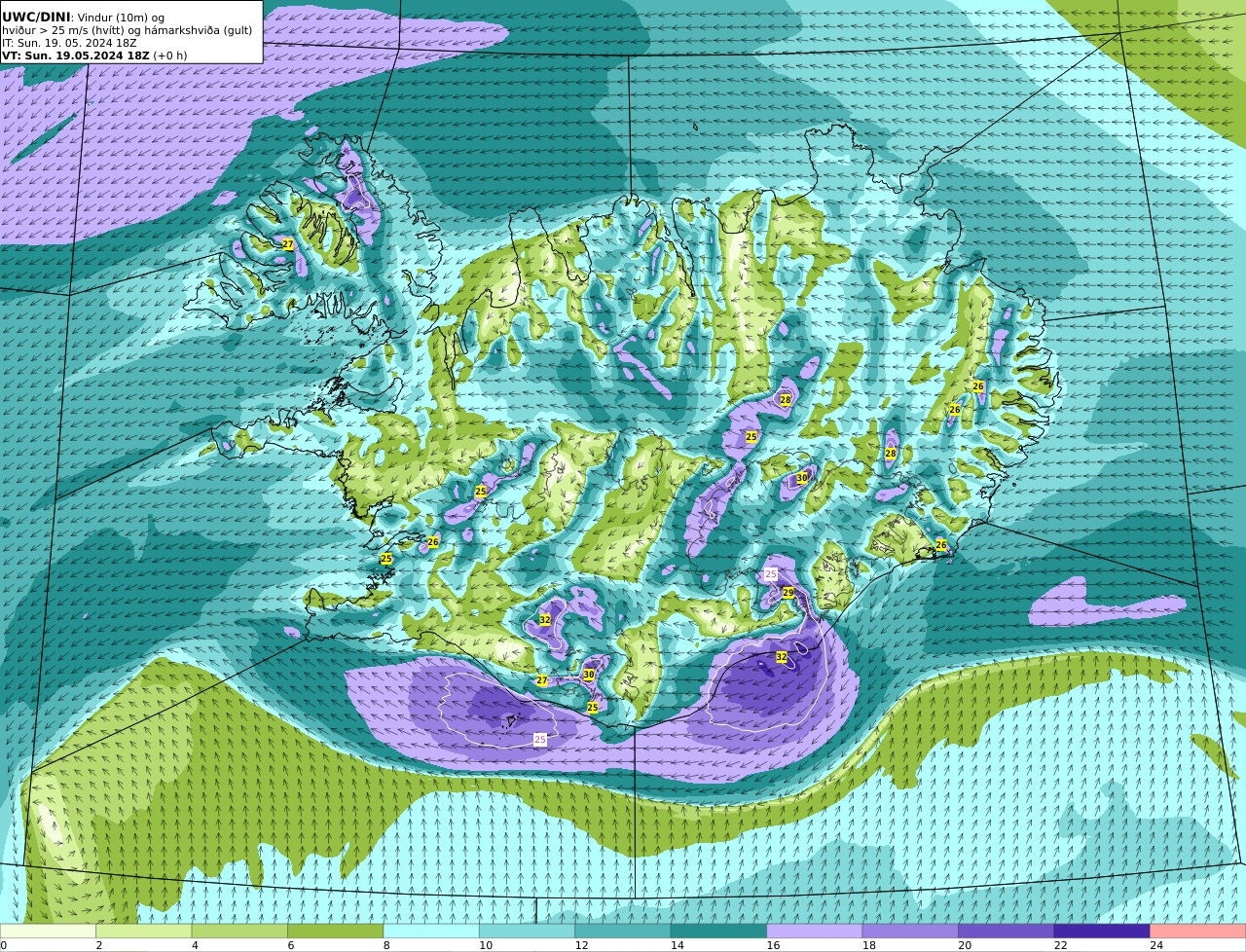
Task: Click the legend tick label "24"
Action: pyautogui.click(x=1156, y=945)
